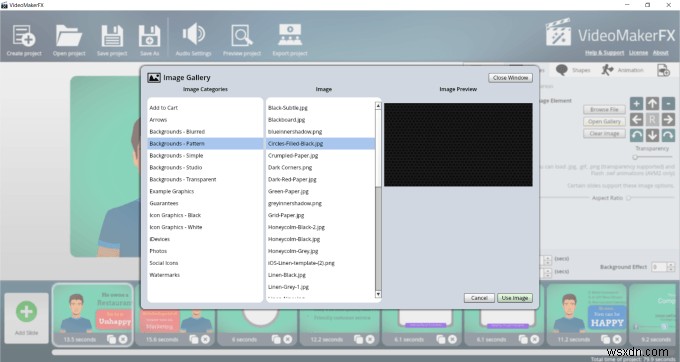
Task: Open Audio Settings speaker icon
Action: point(193,34)
